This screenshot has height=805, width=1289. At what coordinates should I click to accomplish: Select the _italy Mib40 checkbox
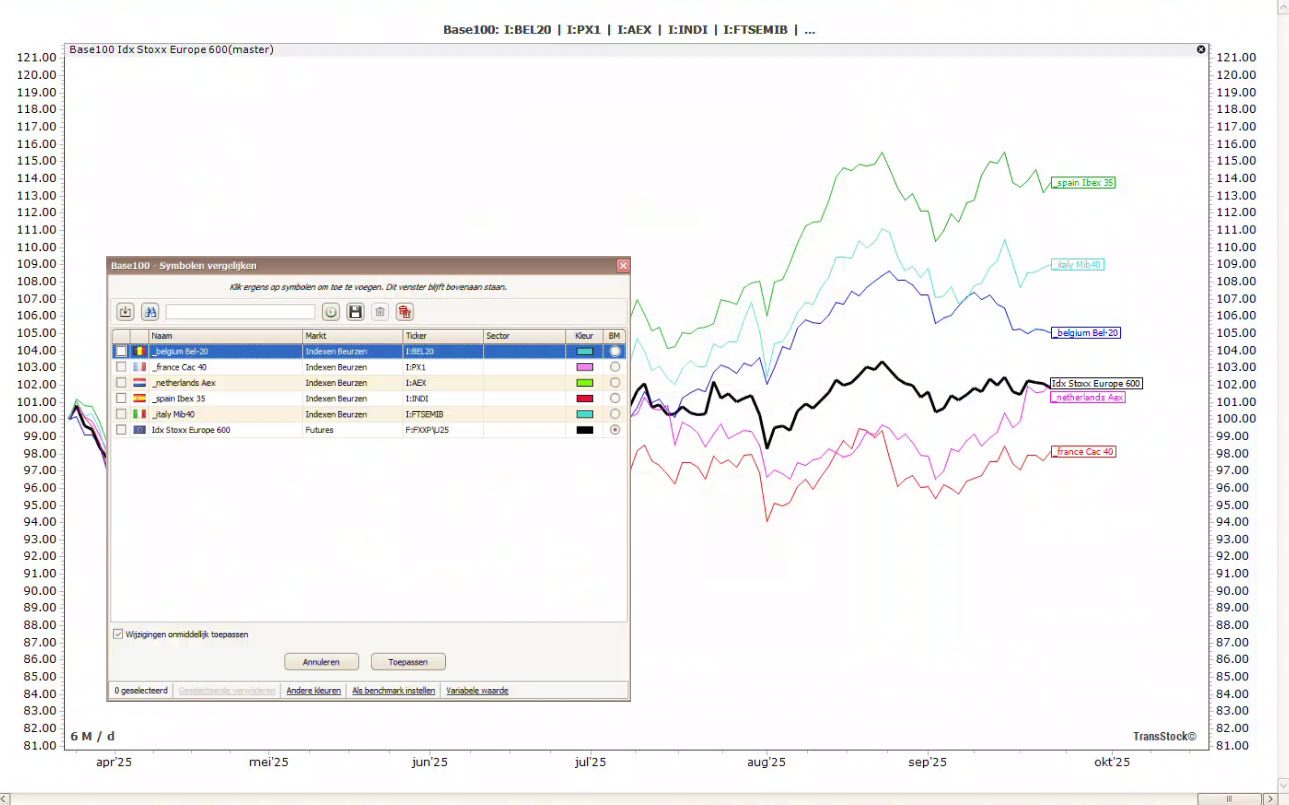pyautogui.click(x=121, y=414)
